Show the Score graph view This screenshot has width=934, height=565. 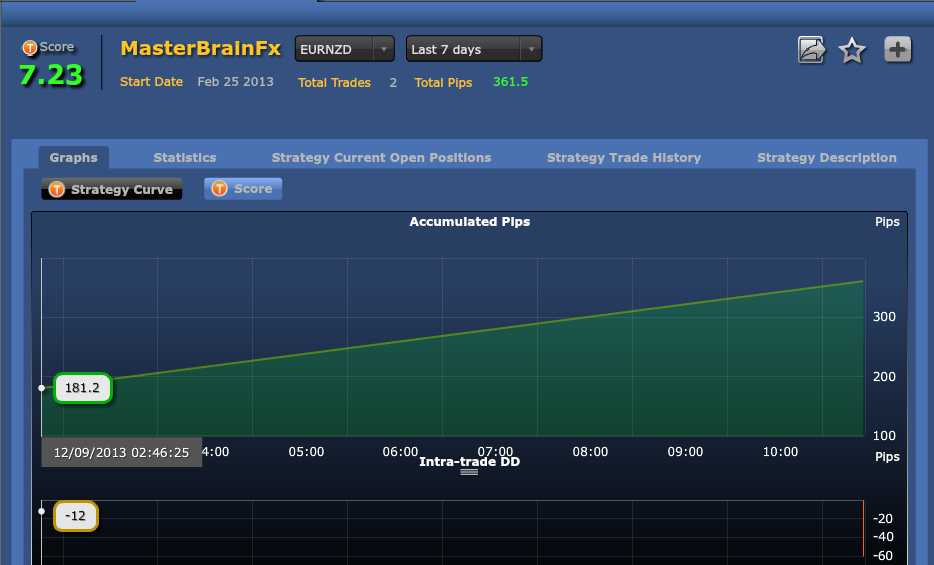tap(243, 189)
